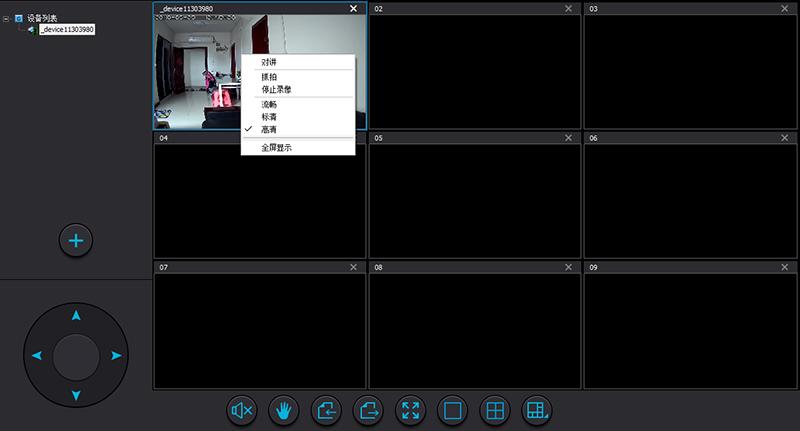Screen dimensions: 800x431
Task: Select empty video pane 08
Action: coord(475,331)
